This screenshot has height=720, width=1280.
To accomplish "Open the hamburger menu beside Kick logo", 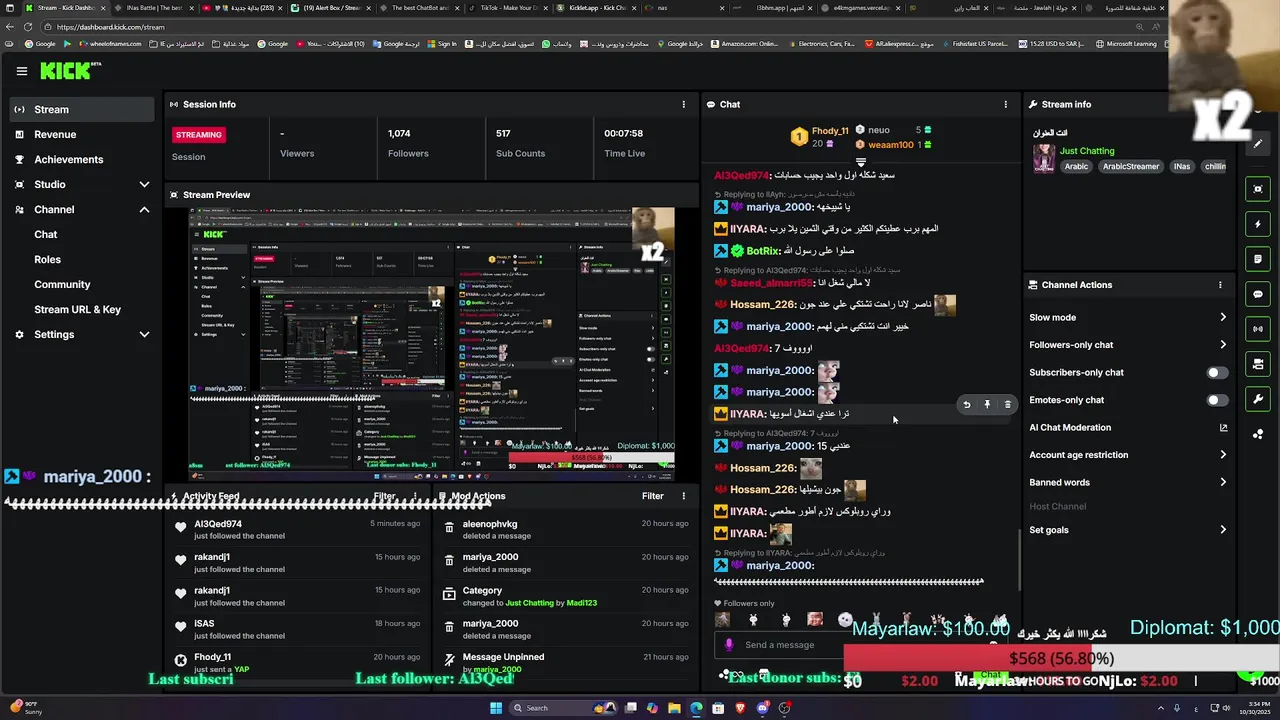I will tap(21, 71).
